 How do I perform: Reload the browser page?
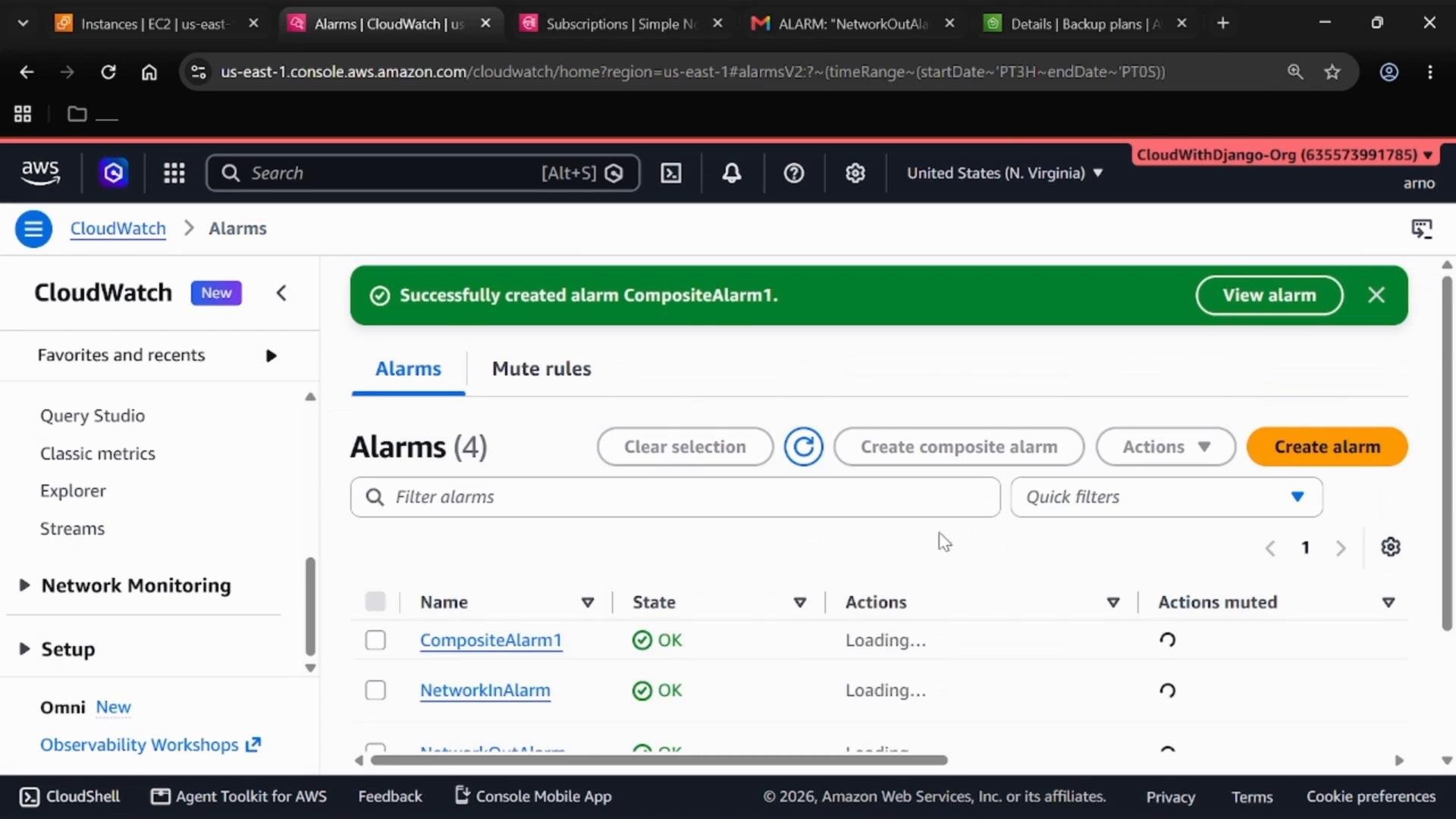tap(108, 72)
